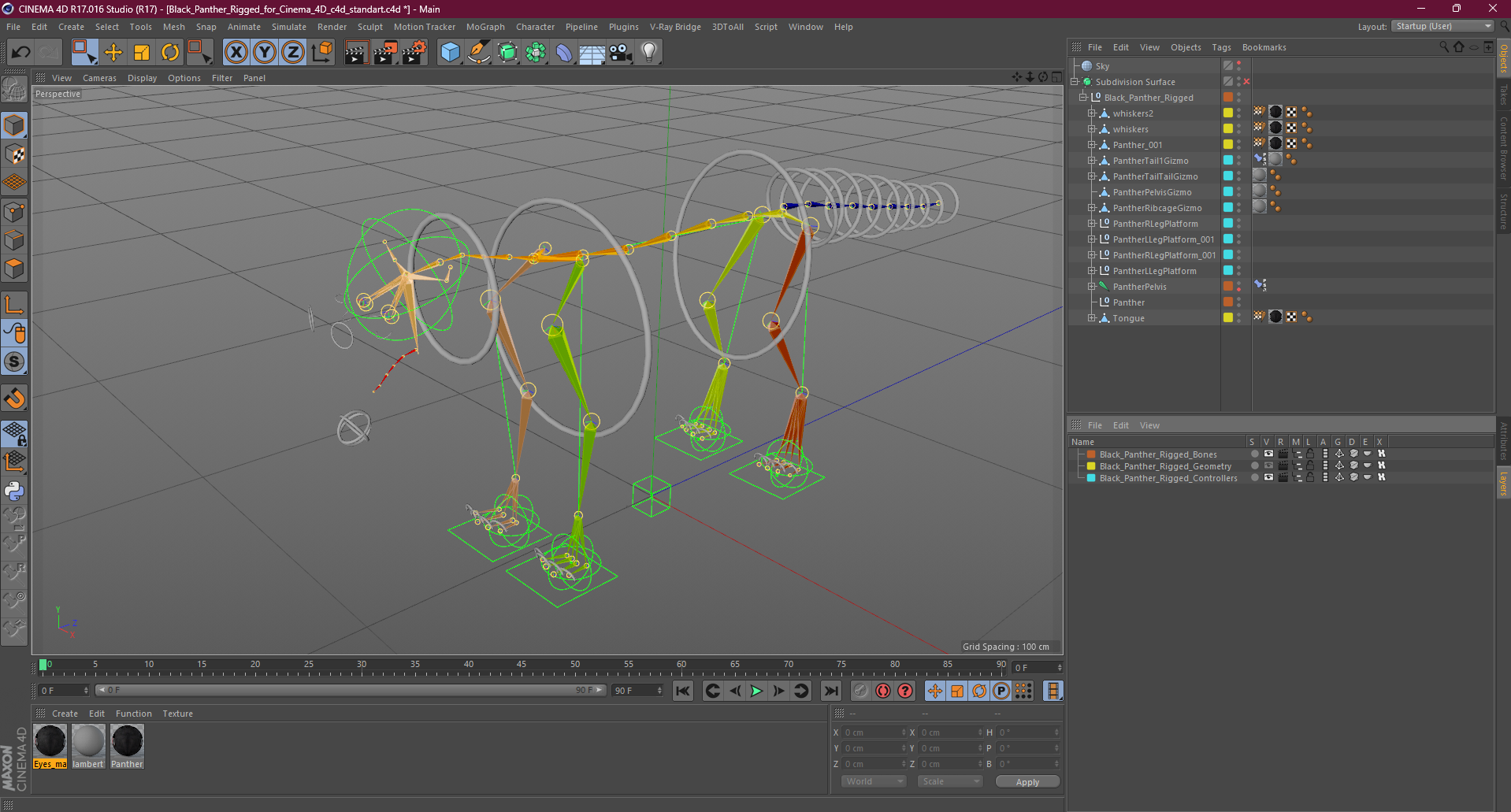
Task: Toggle Snap enable S icon
Action: (15, 362)
